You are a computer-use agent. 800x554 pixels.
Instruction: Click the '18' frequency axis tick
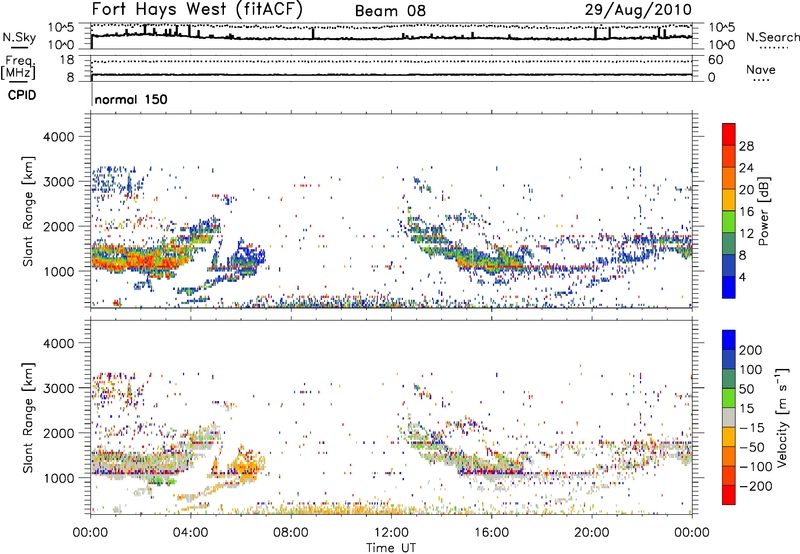point(67,60)
